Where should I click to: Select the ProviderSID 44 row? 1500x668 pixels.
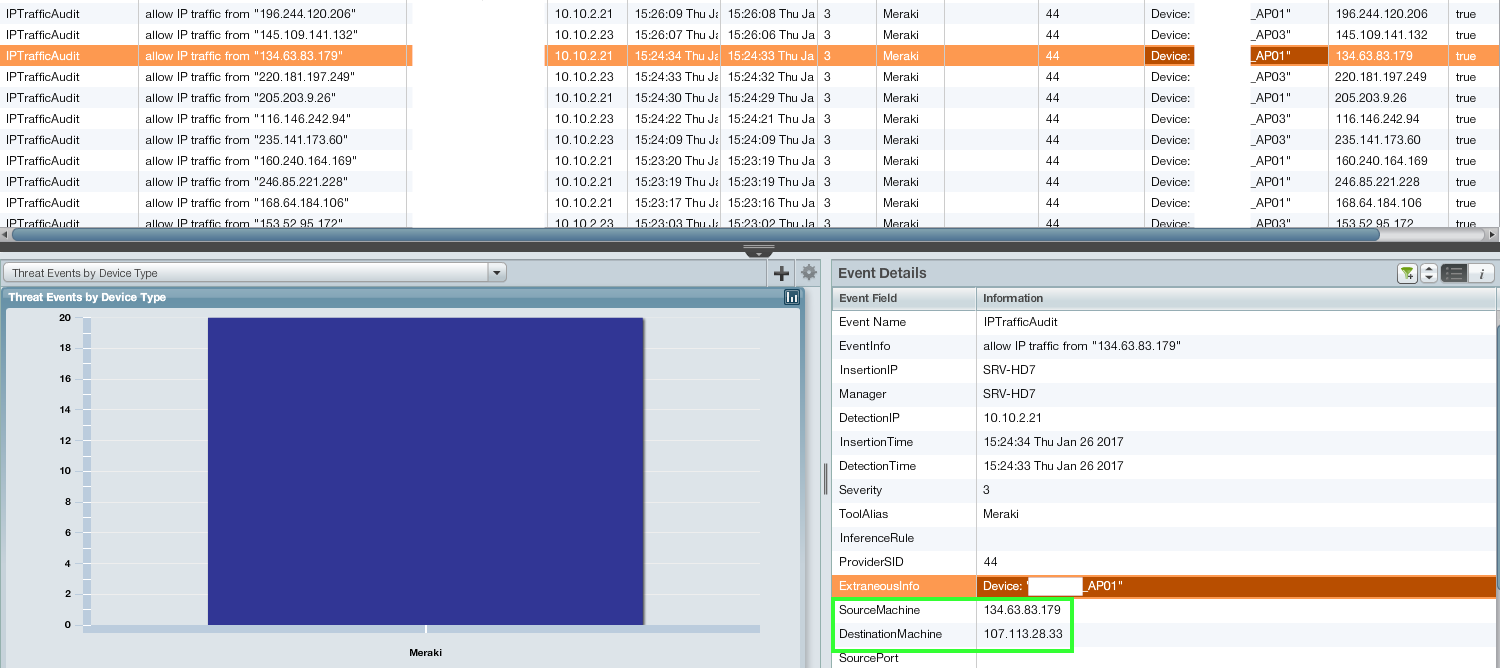coord(1164,562)
